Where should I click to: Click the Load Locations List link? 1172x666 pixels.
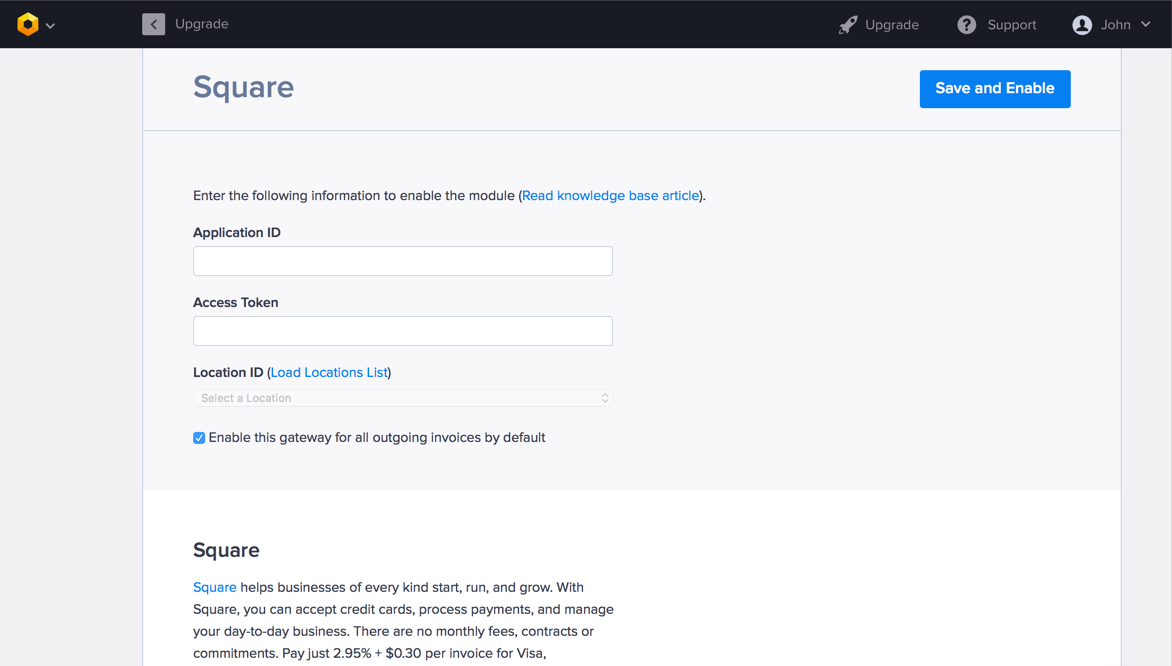pos(329,372)
